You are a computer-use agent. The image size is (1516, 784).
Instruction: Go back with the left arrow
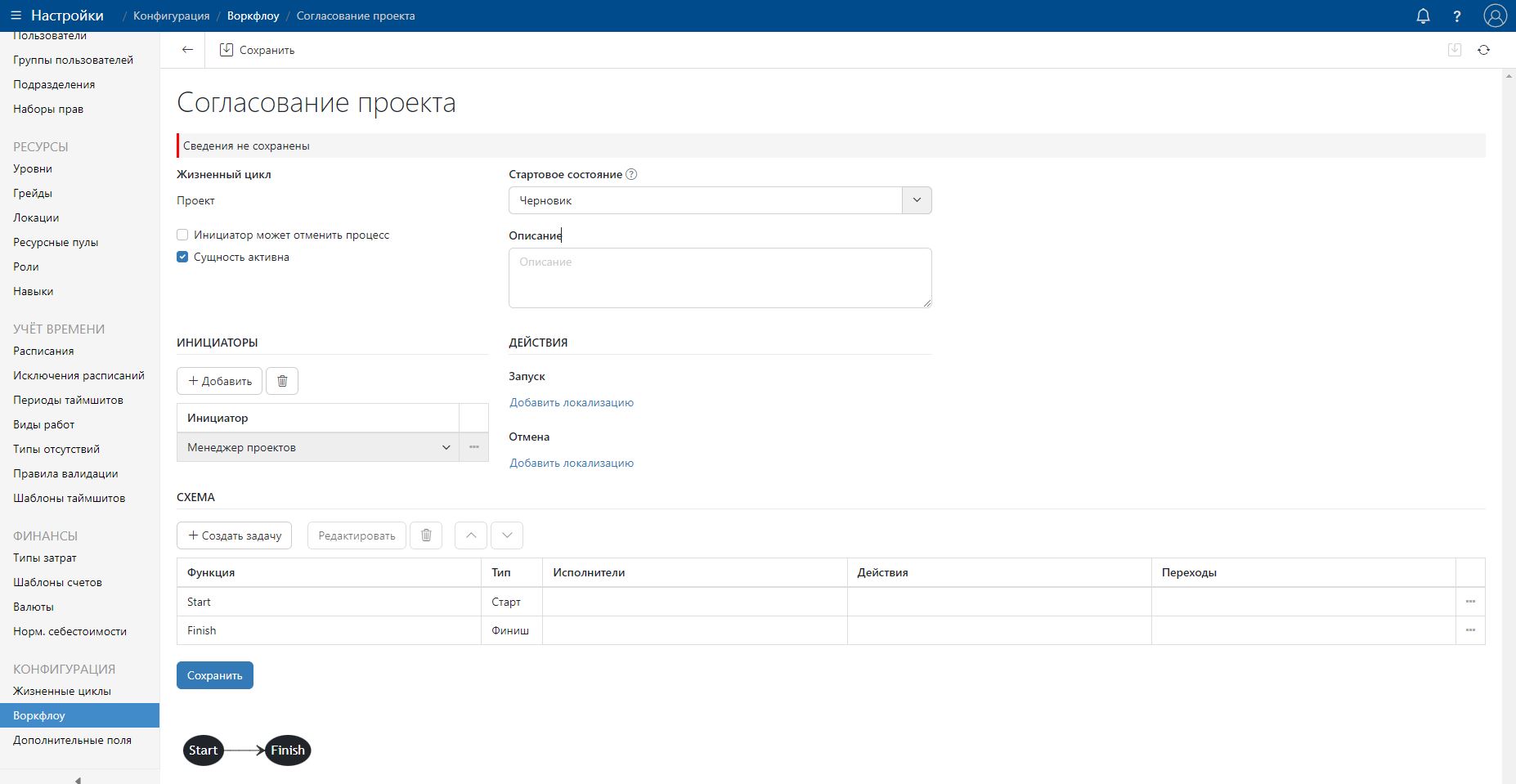pos(187,50)
